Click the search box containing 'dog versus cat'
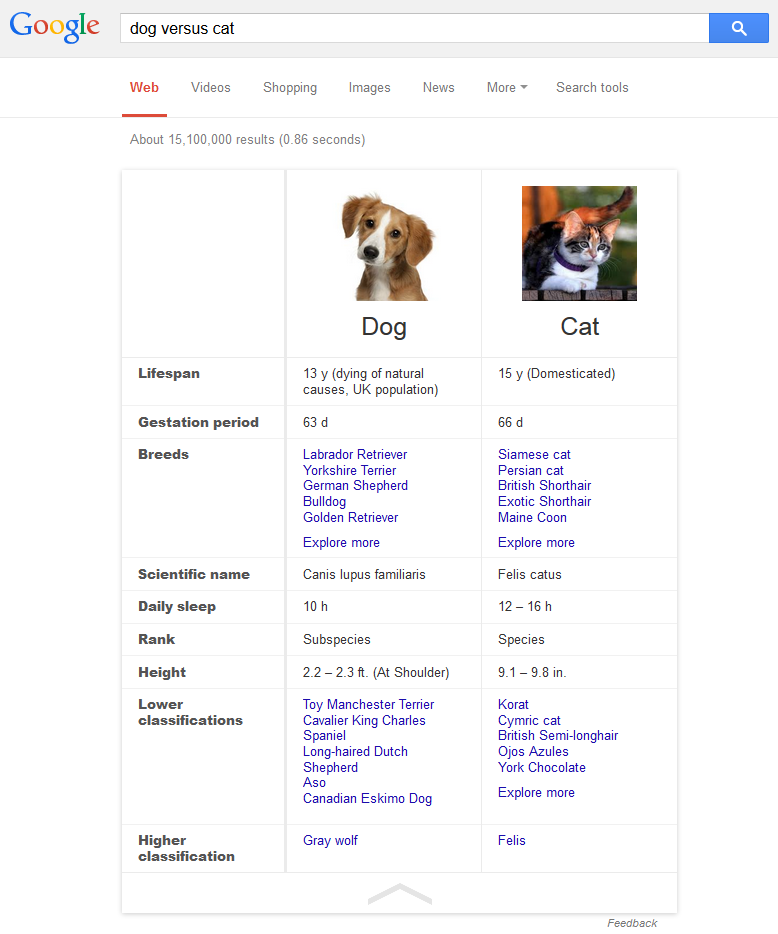This screenshot has height=934, width=778. tap(414, 28)
